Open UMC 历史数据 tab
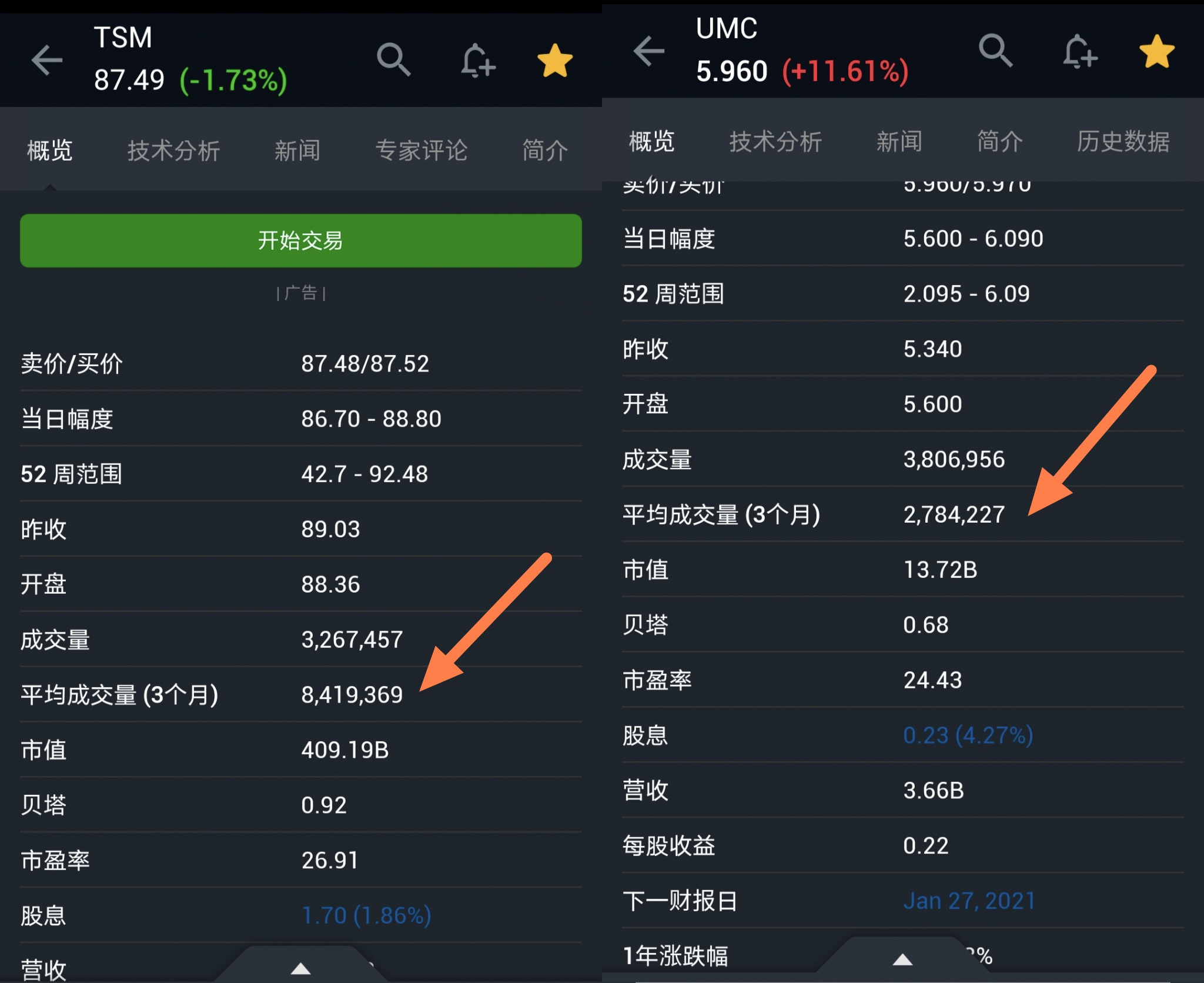Viewport: 1204px width, 983px height. pos(1123,142)
